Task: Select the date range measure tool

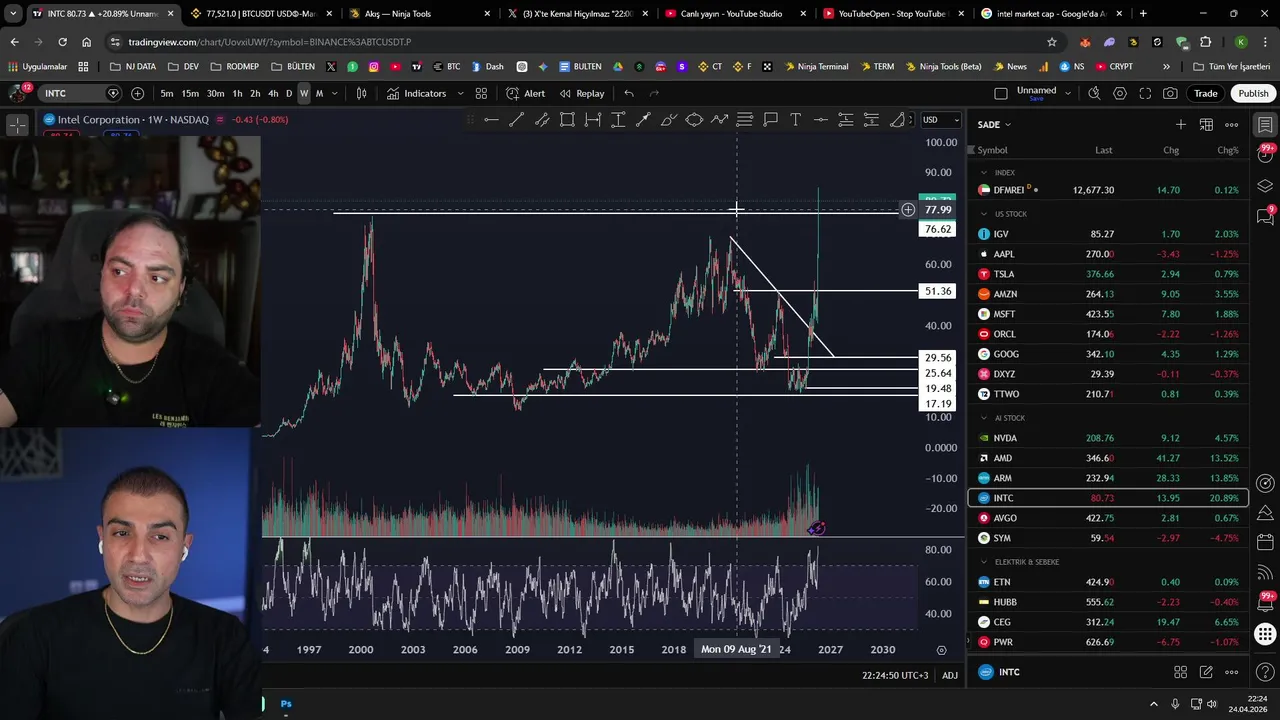Action: (593, 120)
